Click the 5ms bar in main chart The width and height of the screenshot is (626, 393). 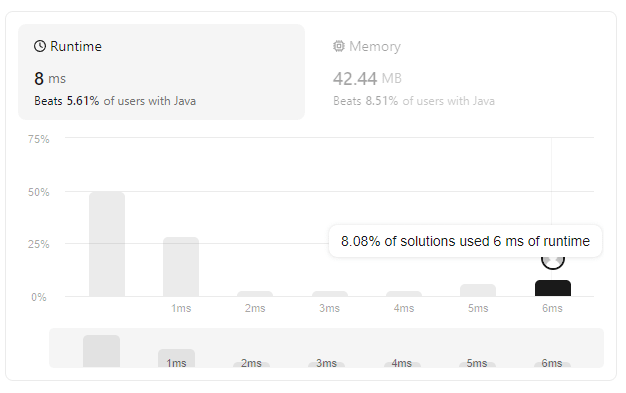pos(478,290)
